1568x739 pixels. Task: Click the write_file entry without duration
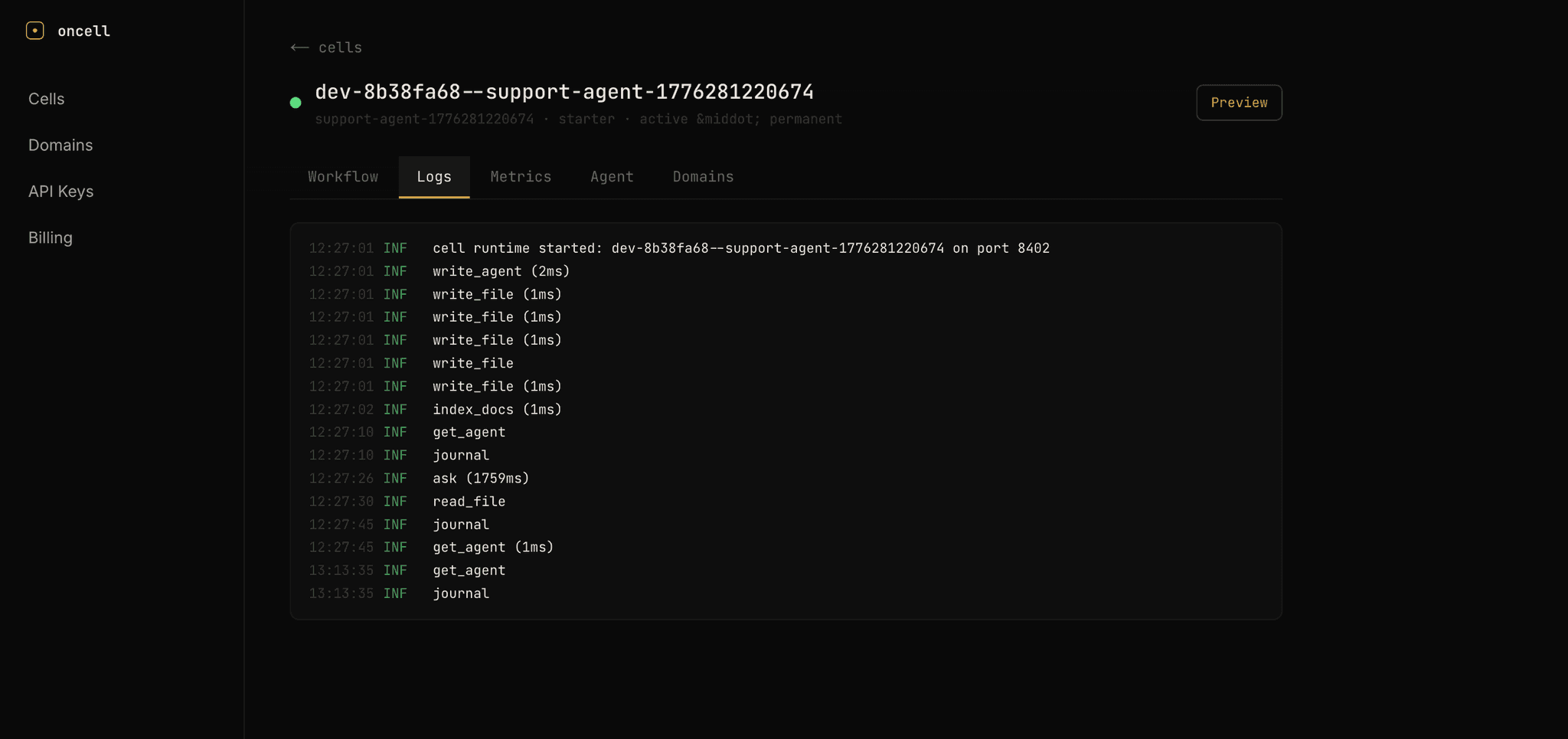point(473,363)
